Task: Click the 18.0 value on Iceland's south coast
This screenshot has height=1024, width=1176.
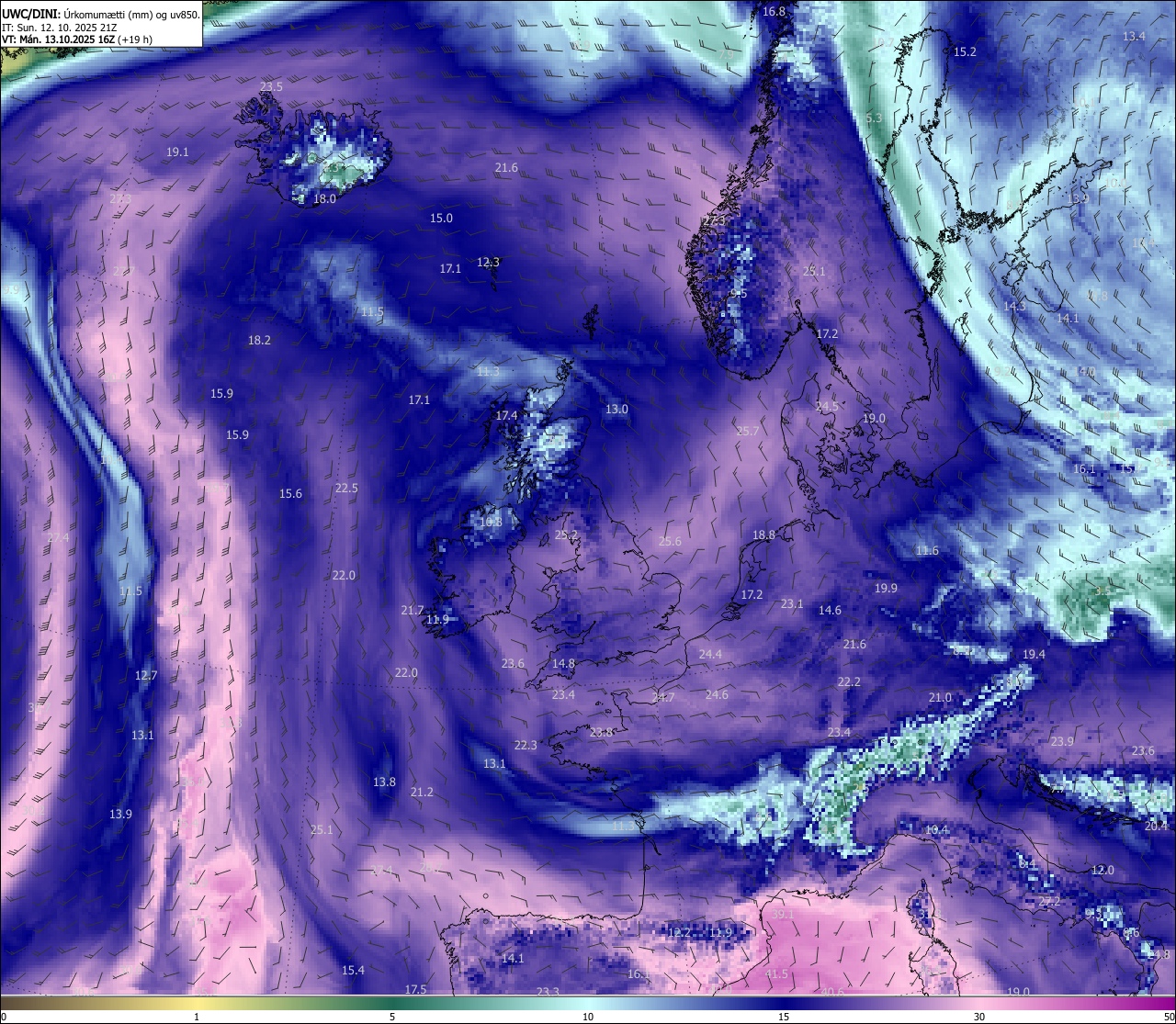Action: point(324,199)
